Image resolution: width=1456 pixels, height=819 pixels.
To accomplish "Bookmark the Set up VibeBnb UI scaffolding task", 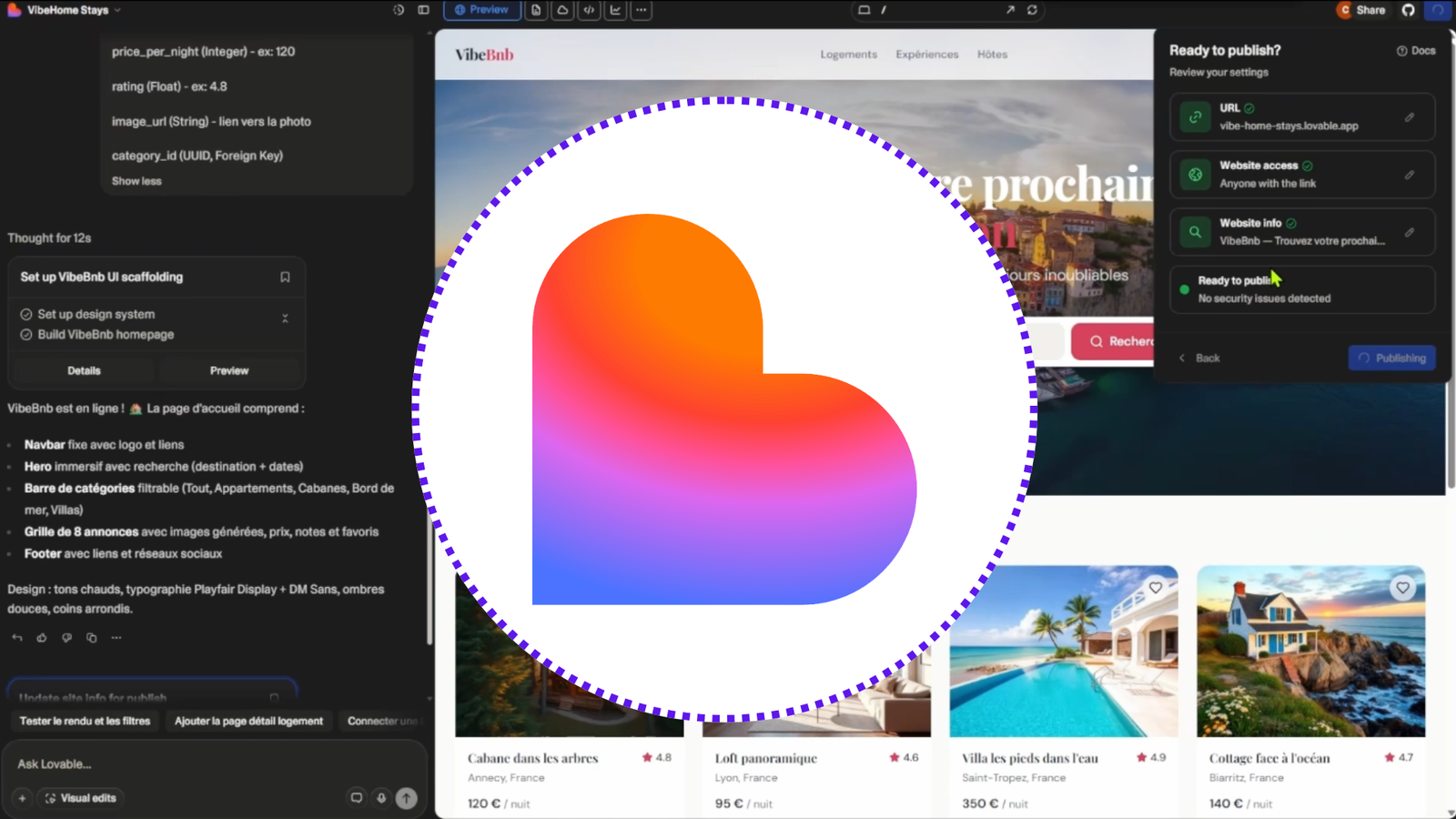I will tap(285, 277).
